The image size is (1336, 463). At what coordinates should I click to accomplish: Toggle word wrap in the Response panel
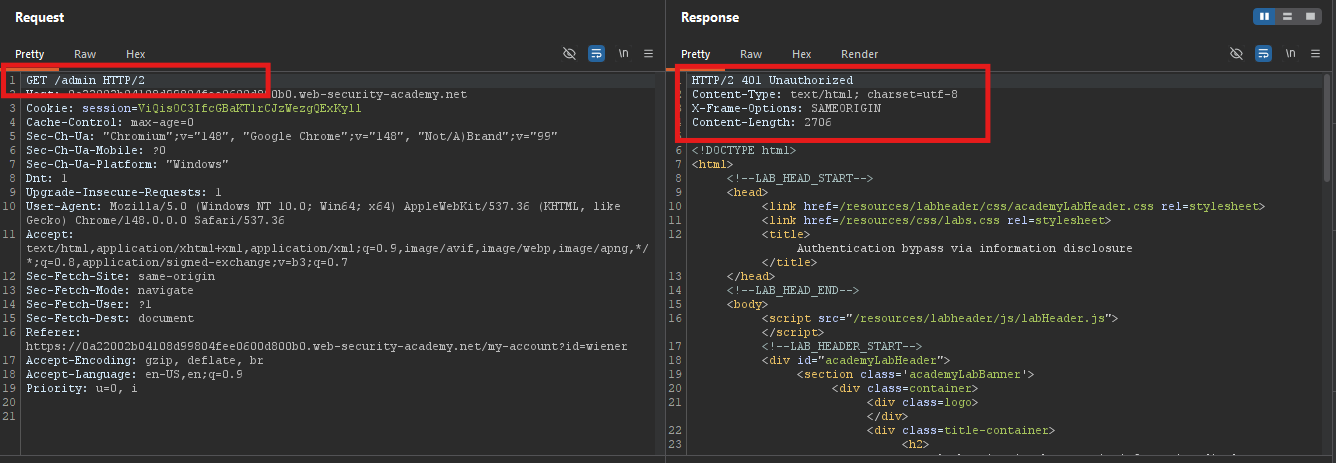point(1263,54)
